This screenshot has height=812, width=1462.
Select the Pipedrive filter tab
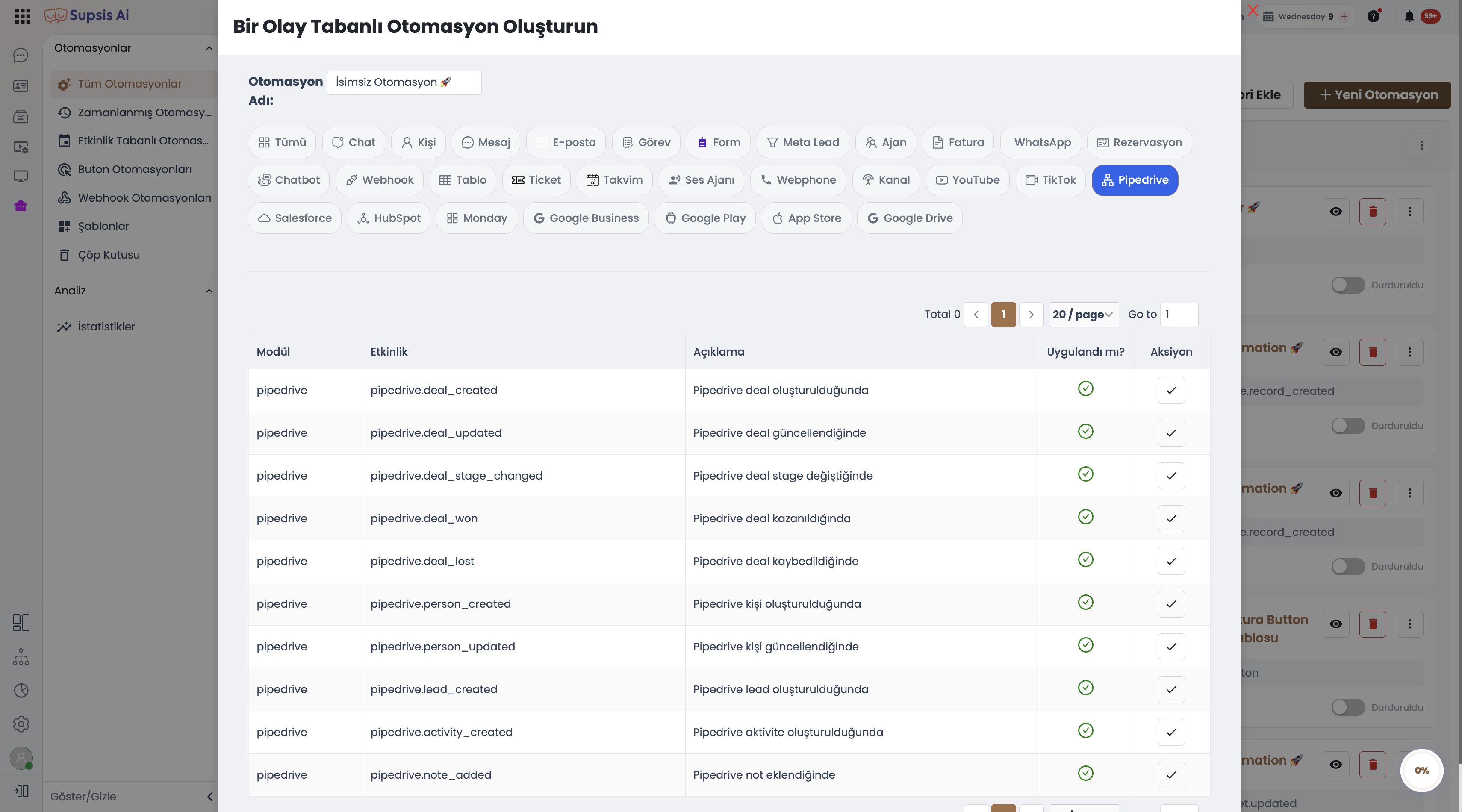(x=1135, y=180)
